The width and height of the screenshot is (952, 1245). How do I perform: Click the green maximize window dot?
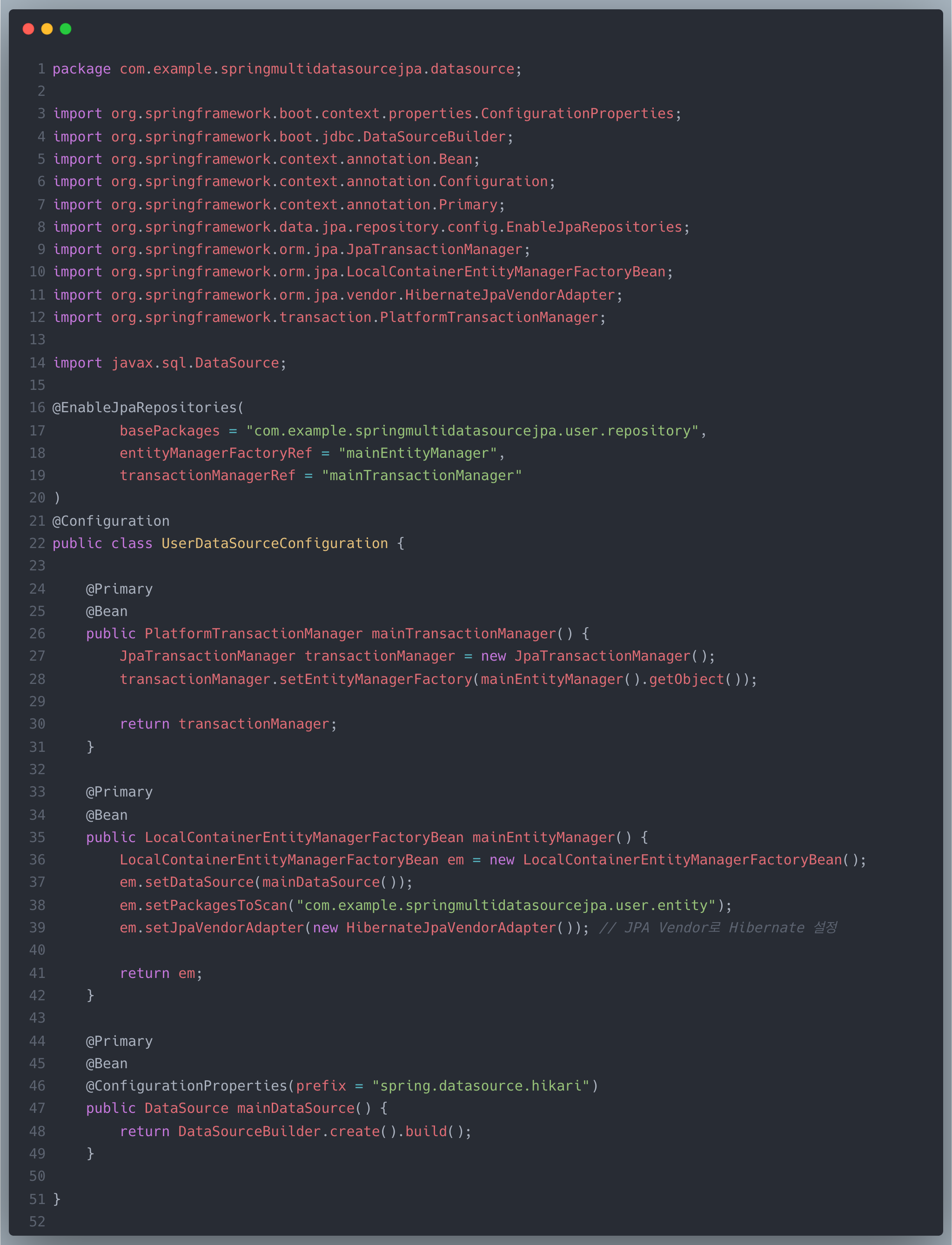(x=66, y=28)
